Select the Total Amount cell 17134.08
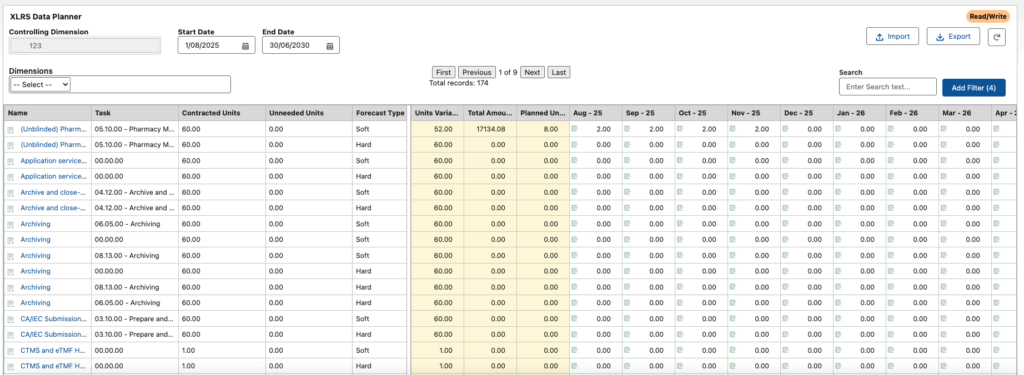 (490, 129)
